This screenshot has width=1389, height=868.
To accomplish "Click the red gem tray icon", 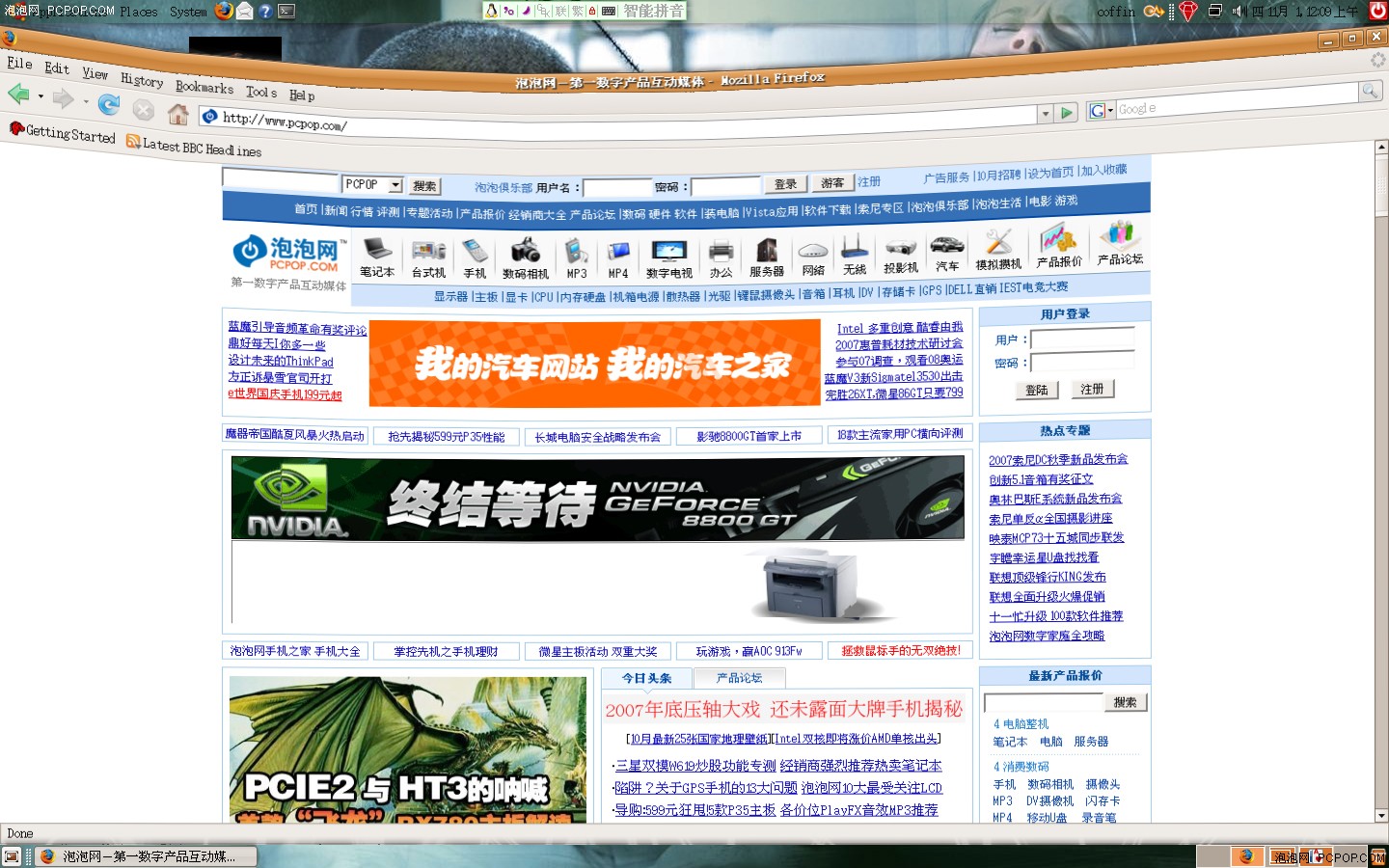I will point(1188,11).
